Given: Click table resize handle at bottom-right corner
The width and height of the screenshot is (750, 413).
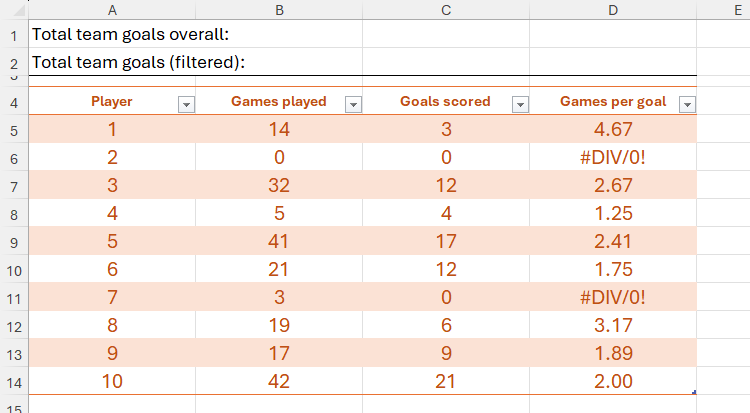Looking at the screenshot, I should 694,392.
